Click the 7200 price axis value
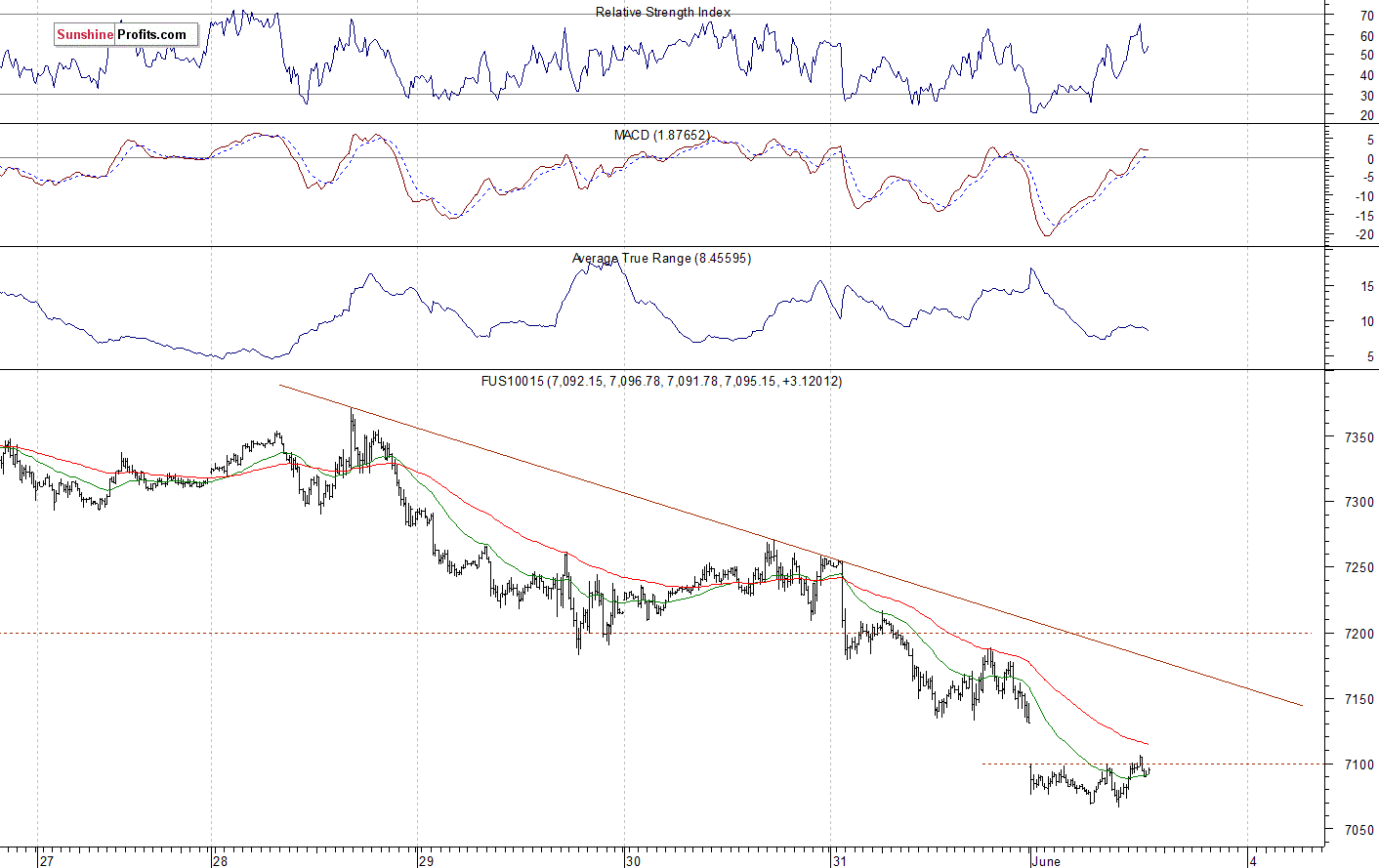The image size is (1379, 868). 1359,634
